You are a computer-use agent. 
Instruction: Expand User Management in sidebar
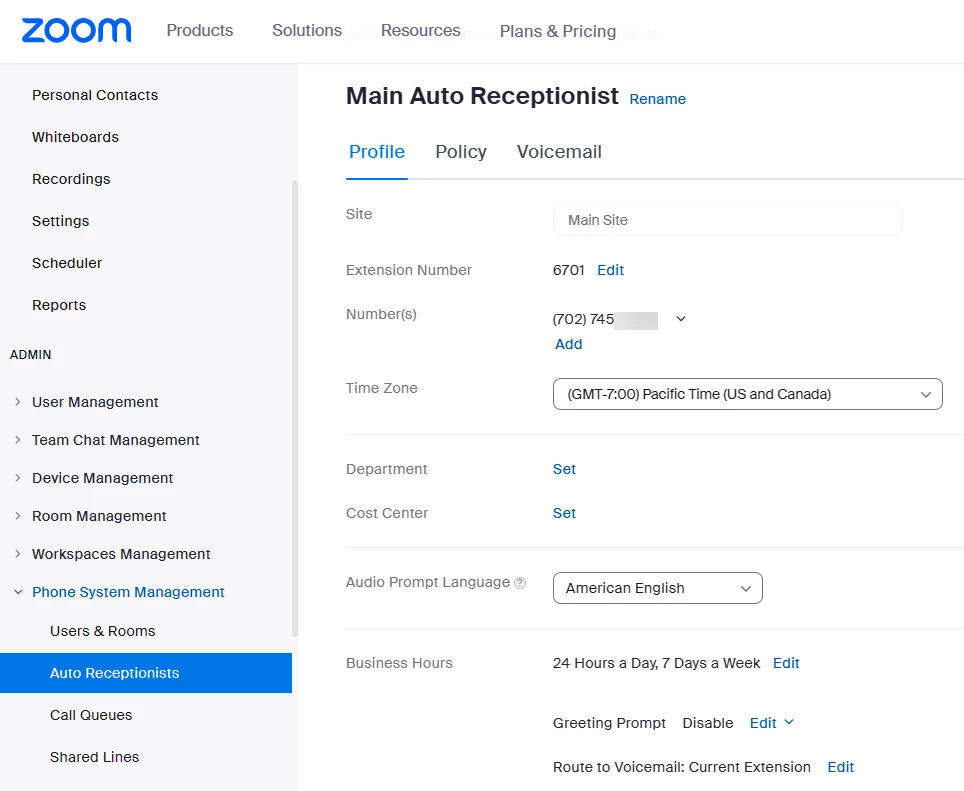95,402
